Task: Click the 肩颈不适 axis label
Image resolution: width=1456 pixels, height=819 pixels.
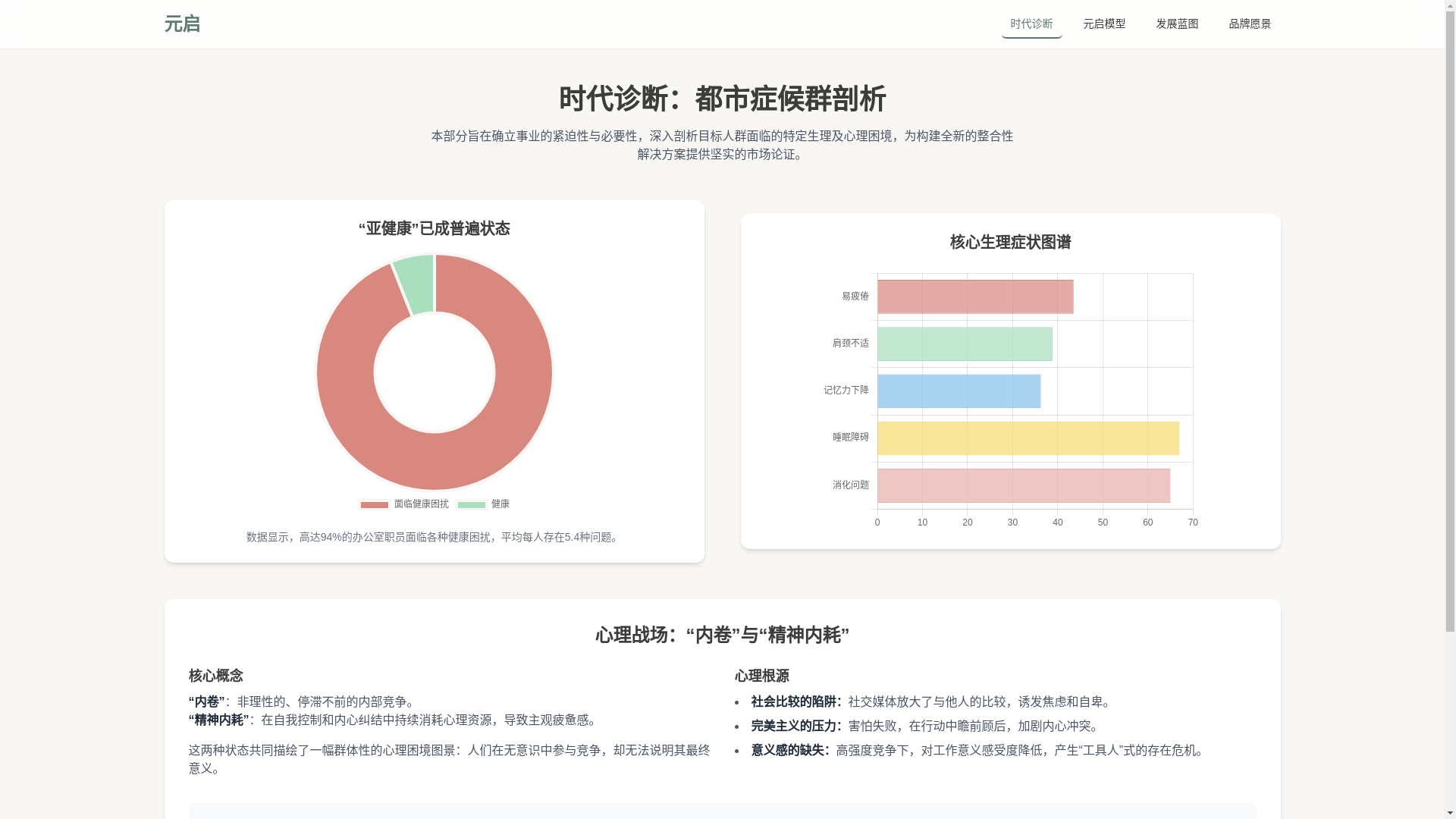Action: [x=851, y=344]
